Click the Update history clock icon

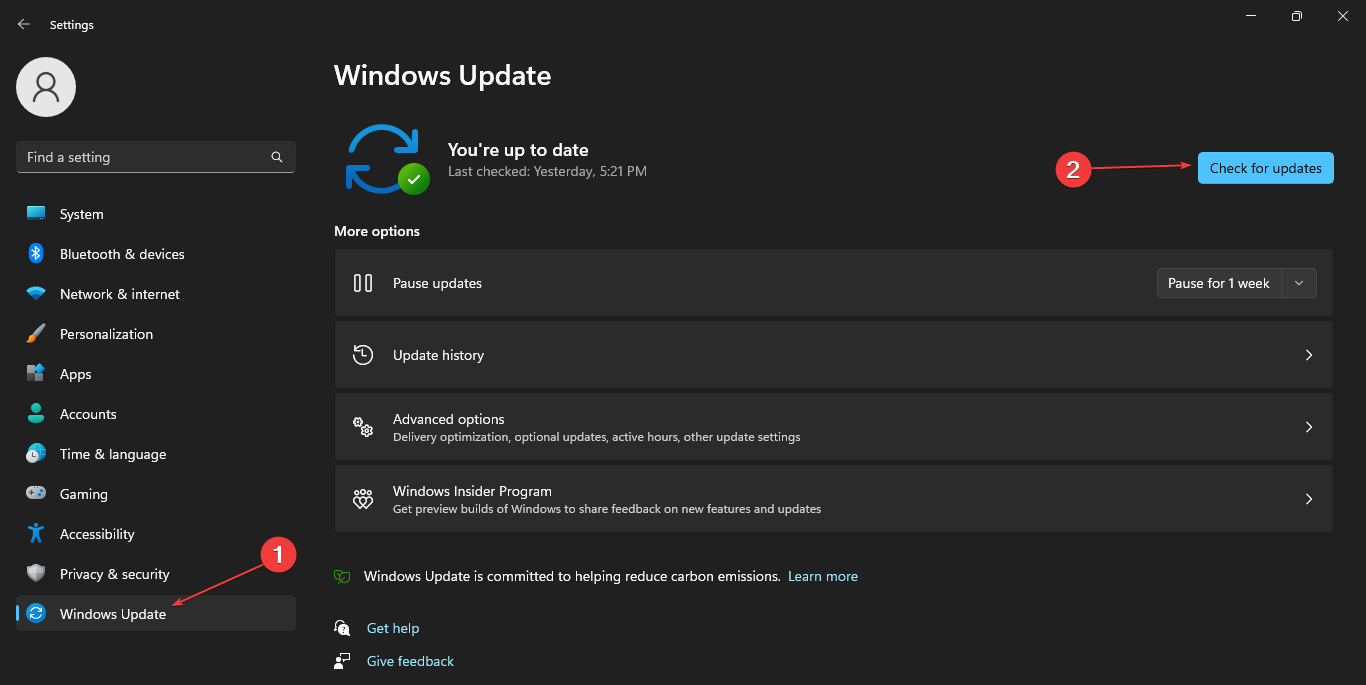coord(362,354)
